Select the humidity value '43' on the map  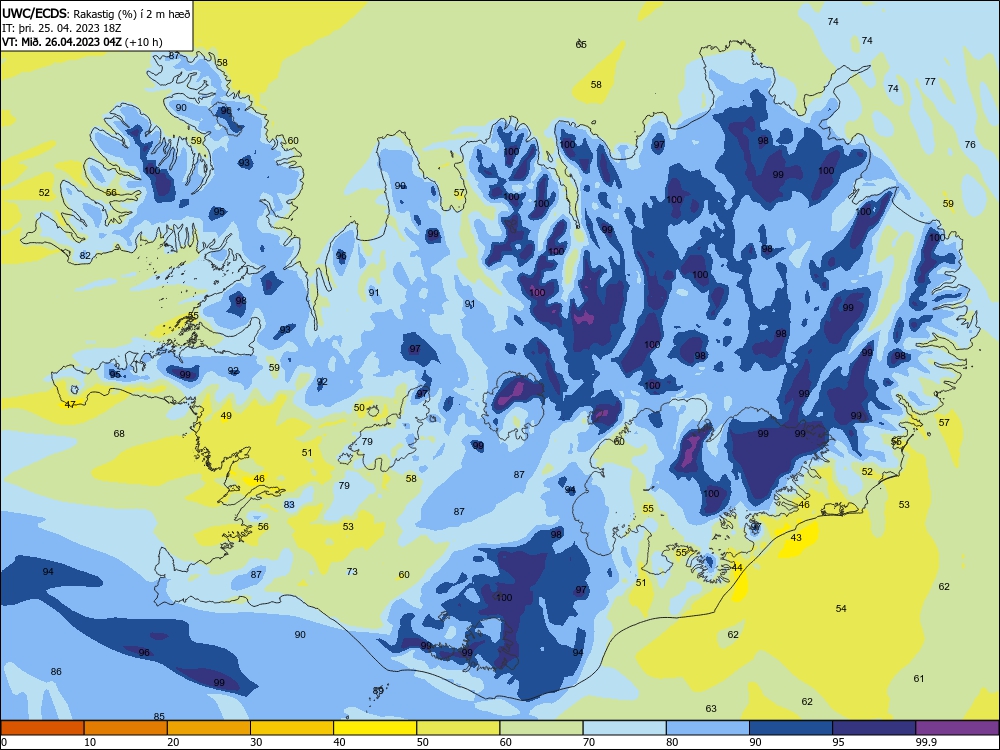[x=796, y=538]
